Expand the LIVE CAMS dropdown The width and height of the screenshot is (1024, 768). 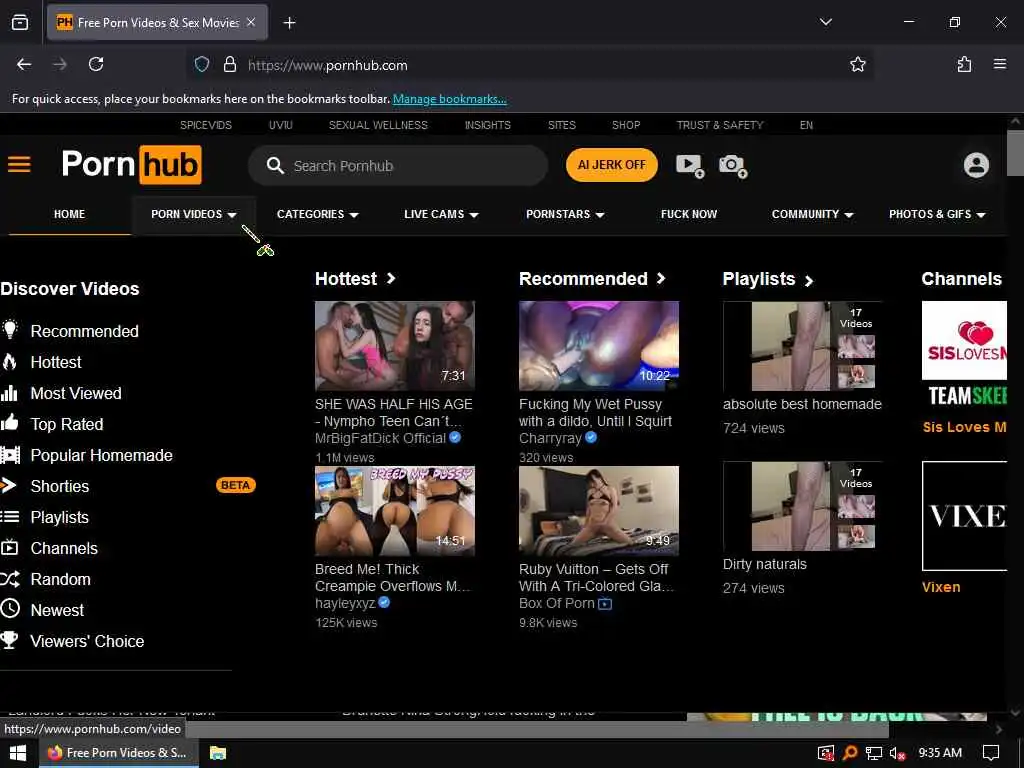441,214
